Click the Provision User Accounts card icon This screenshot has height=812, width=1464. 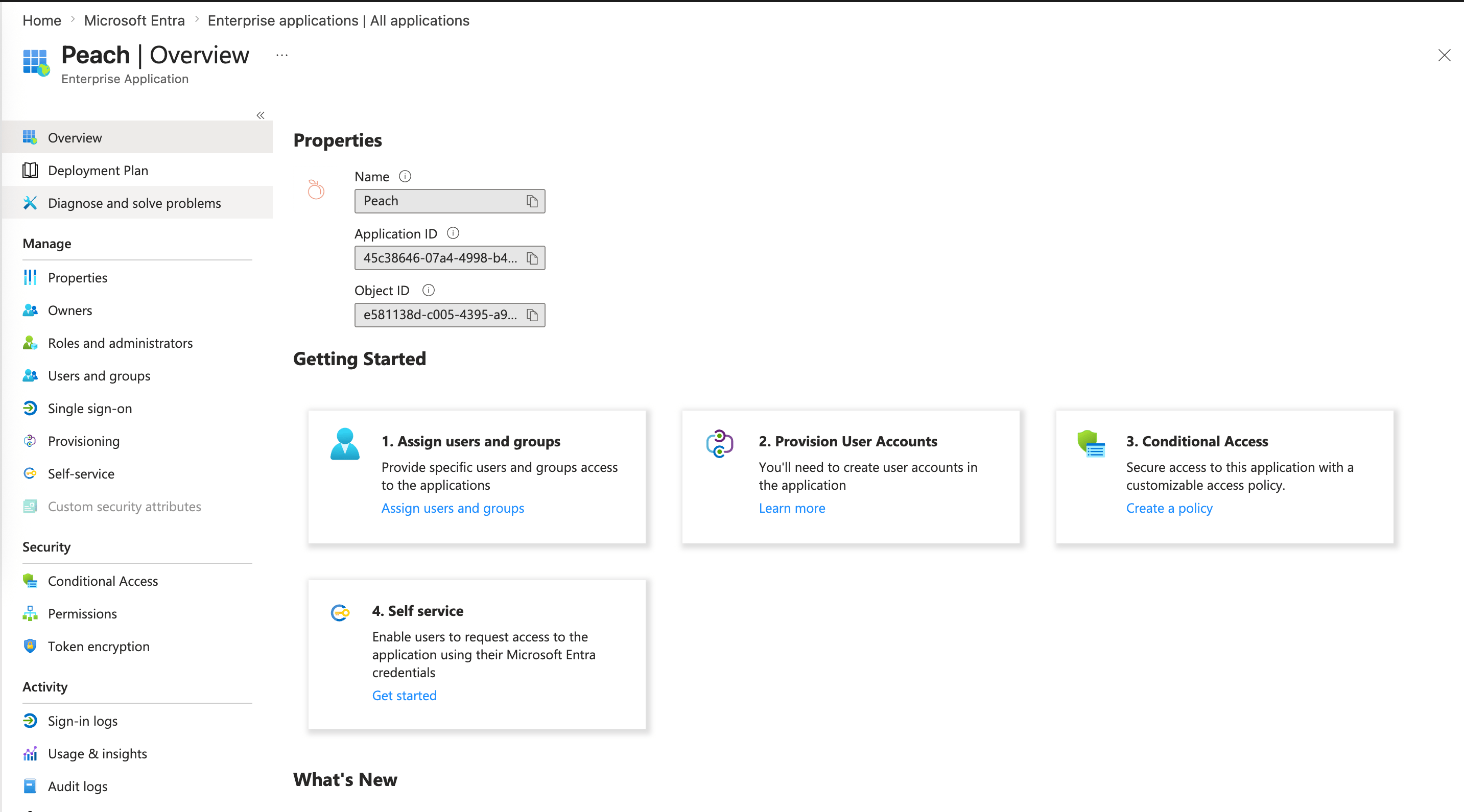pyautogui.click(x=720, y=444)
